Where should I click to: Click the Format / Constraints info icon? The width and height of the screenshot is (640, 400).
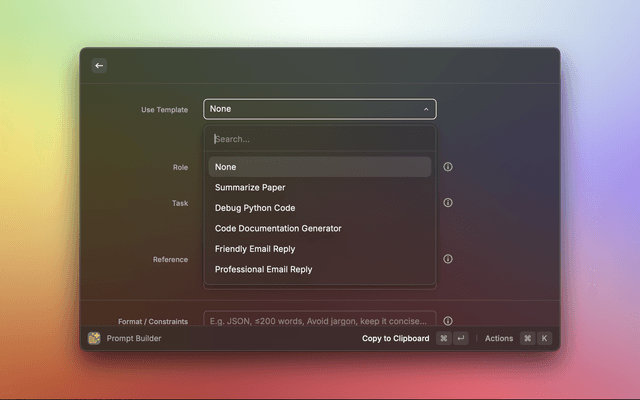coord(448,321)
